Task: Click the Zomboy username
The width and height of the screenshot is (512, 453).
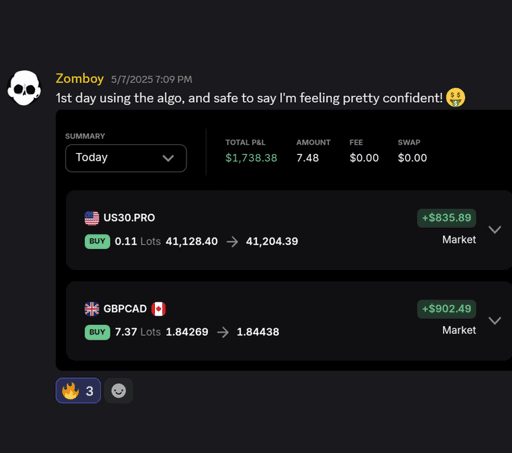Action: [x=80, y=79]
